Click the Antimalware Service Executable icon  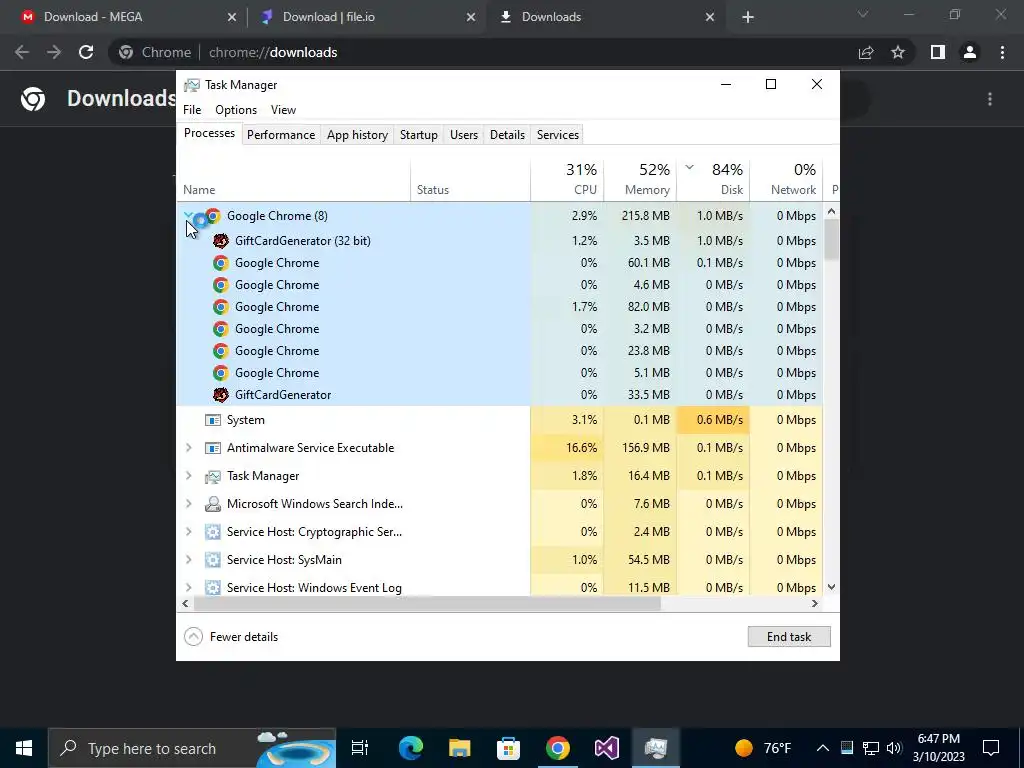[213, 448]
